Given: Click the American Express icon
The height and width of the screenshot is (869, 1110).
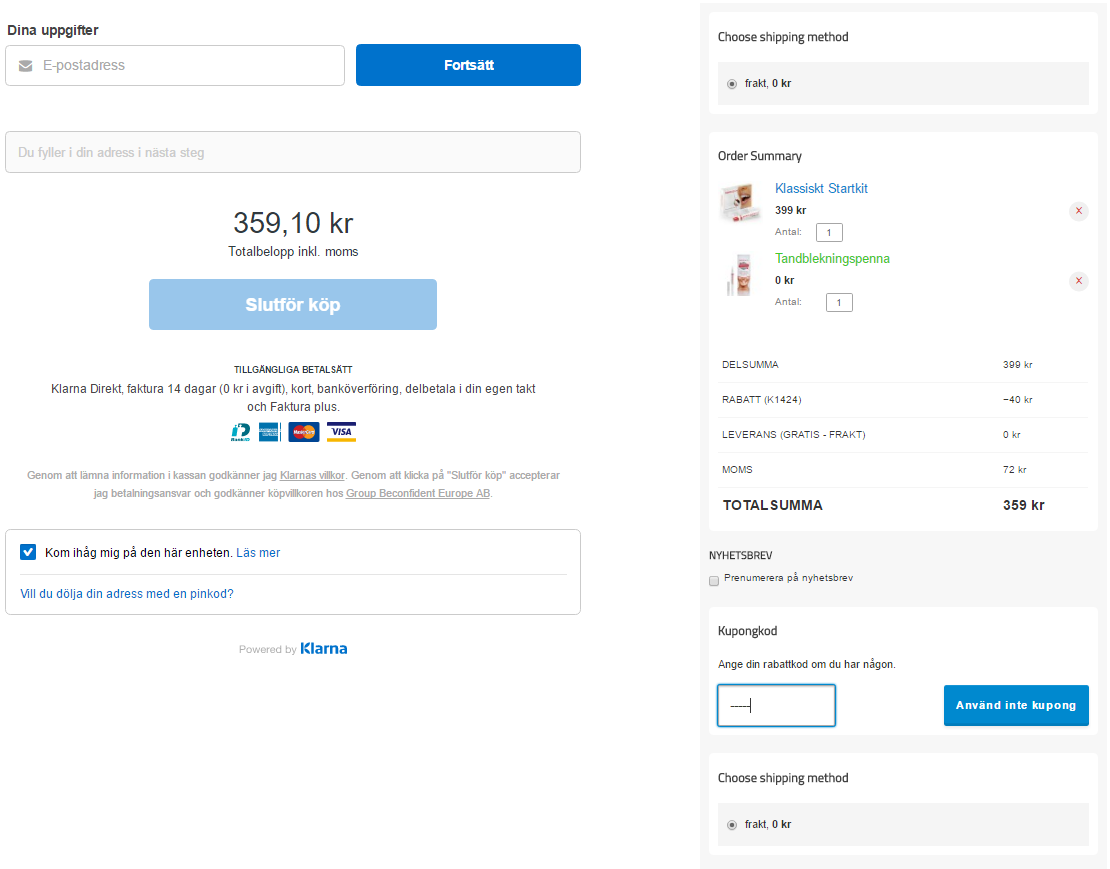Looking at the screenshot, I should coord(269,432).
